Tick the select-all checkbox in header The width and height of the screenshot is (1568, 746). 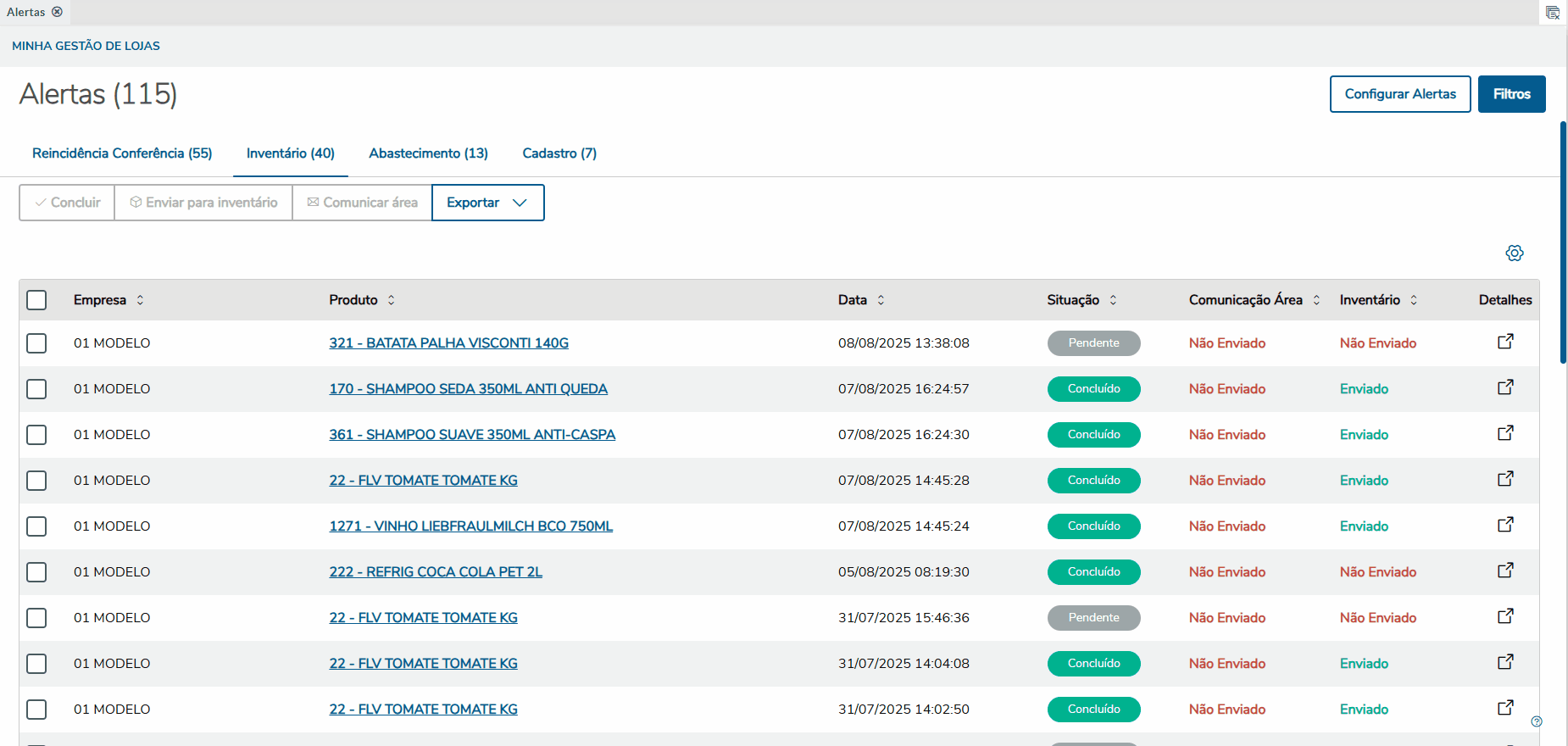[x=36, y=300]
